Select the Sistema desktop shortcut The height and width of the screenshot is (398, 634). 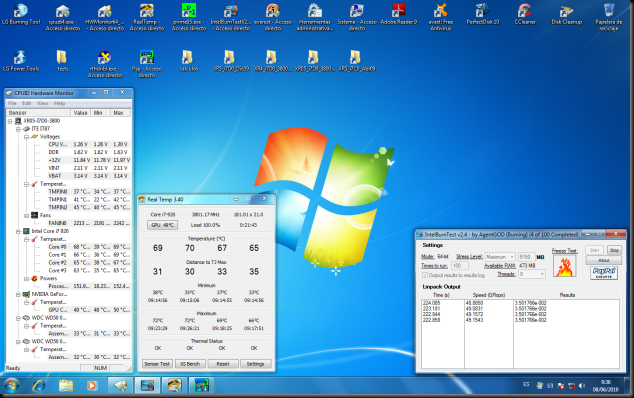point(357,18)
